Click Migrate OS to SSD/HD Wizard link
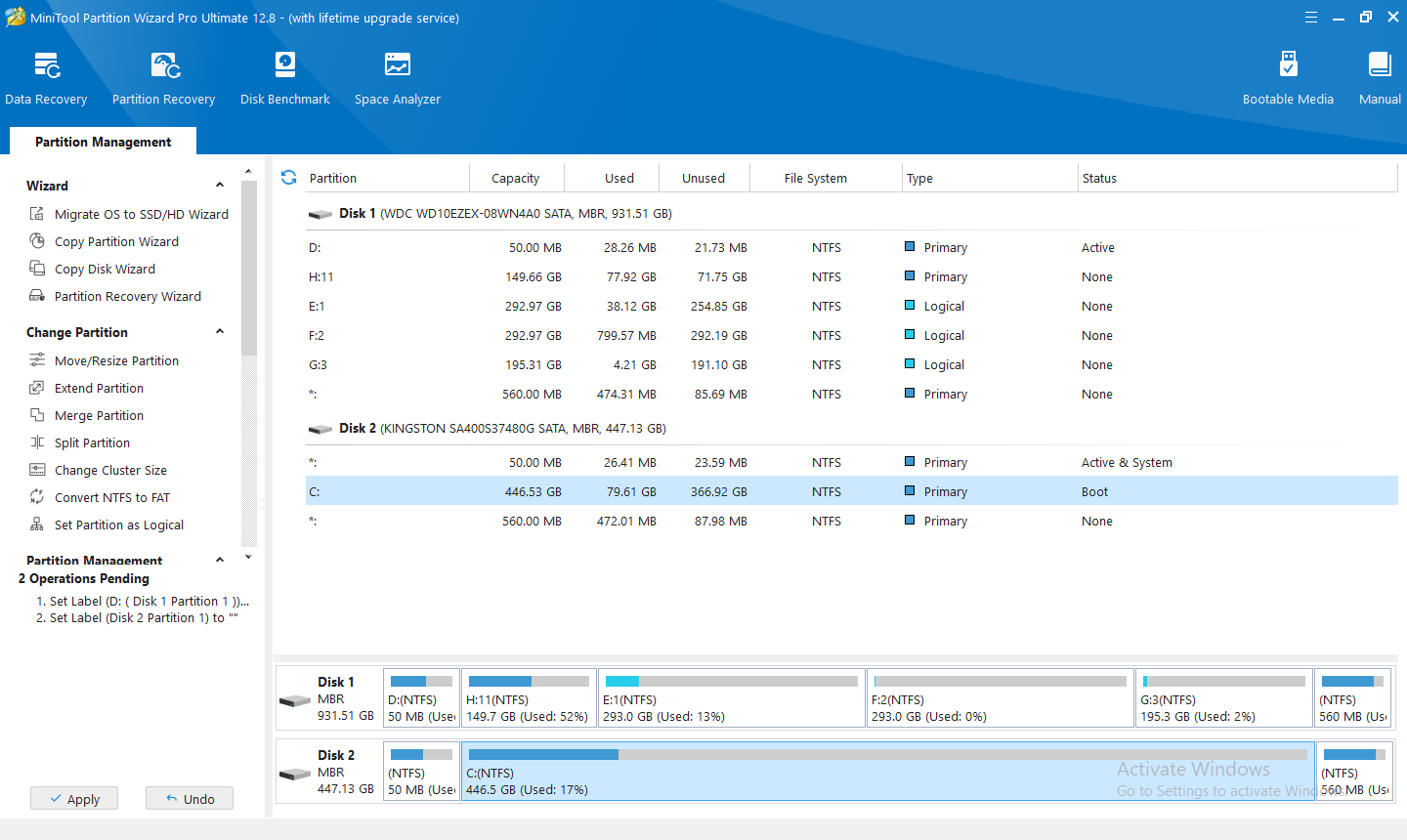Image resolution: width=1407 pixels, height=840 pixels. [x=142, y=214]
